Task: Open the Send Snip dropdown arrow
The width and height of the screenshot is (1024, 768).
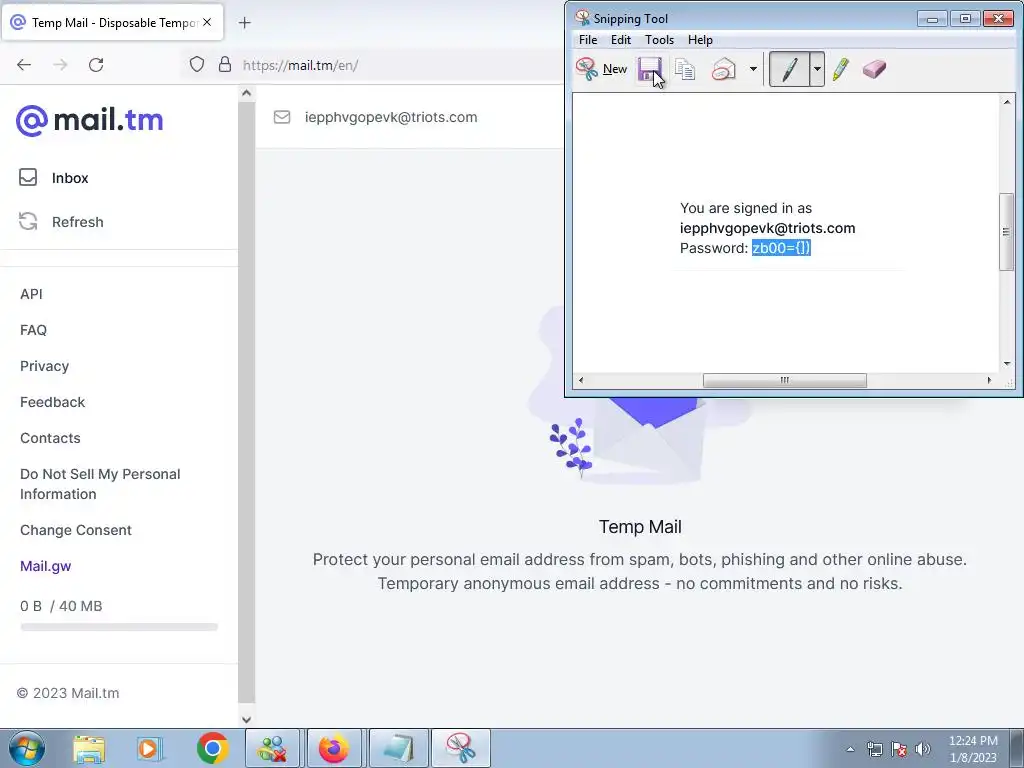Action: coord(753,69)
